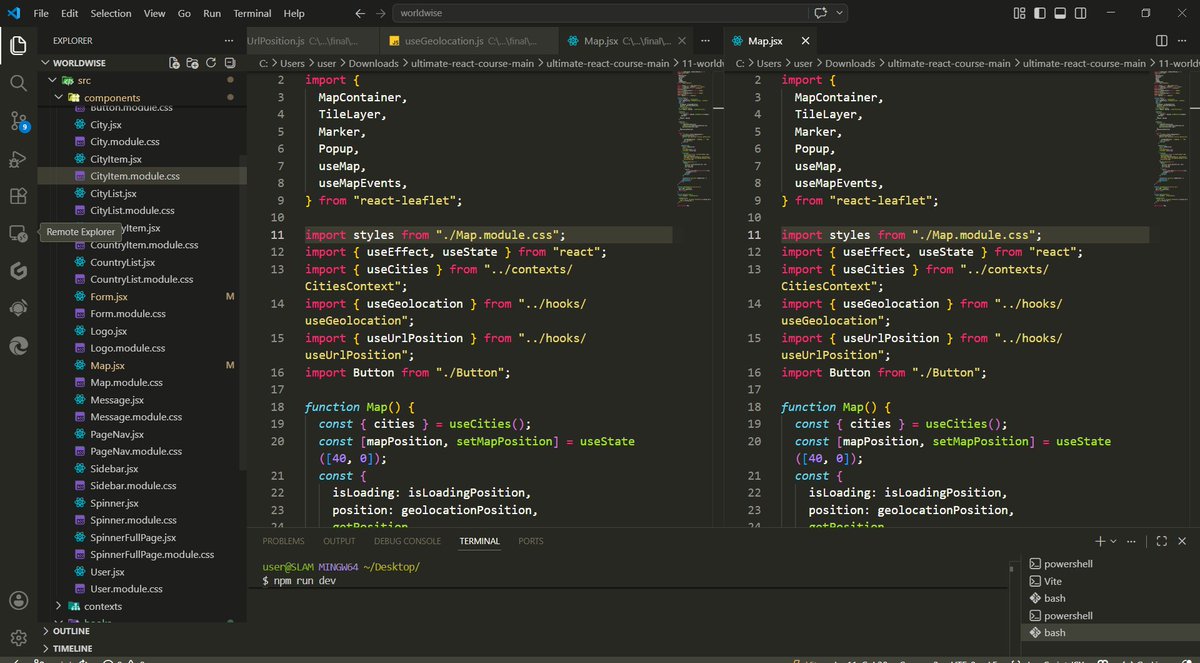
Task: Close the Map.jsx tab in left editor
Action: (683, 41)
